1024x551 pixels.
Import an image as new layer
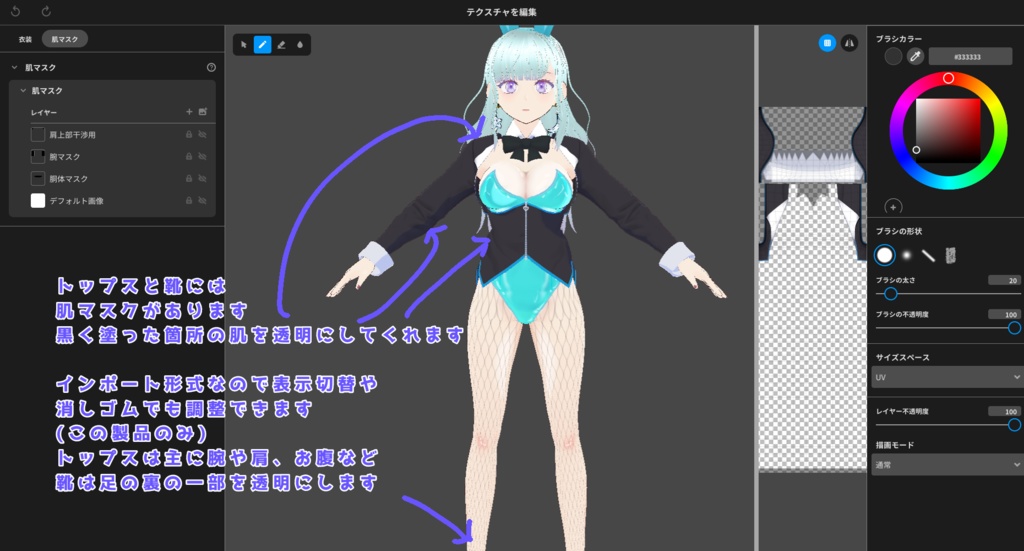pos(202,112)
